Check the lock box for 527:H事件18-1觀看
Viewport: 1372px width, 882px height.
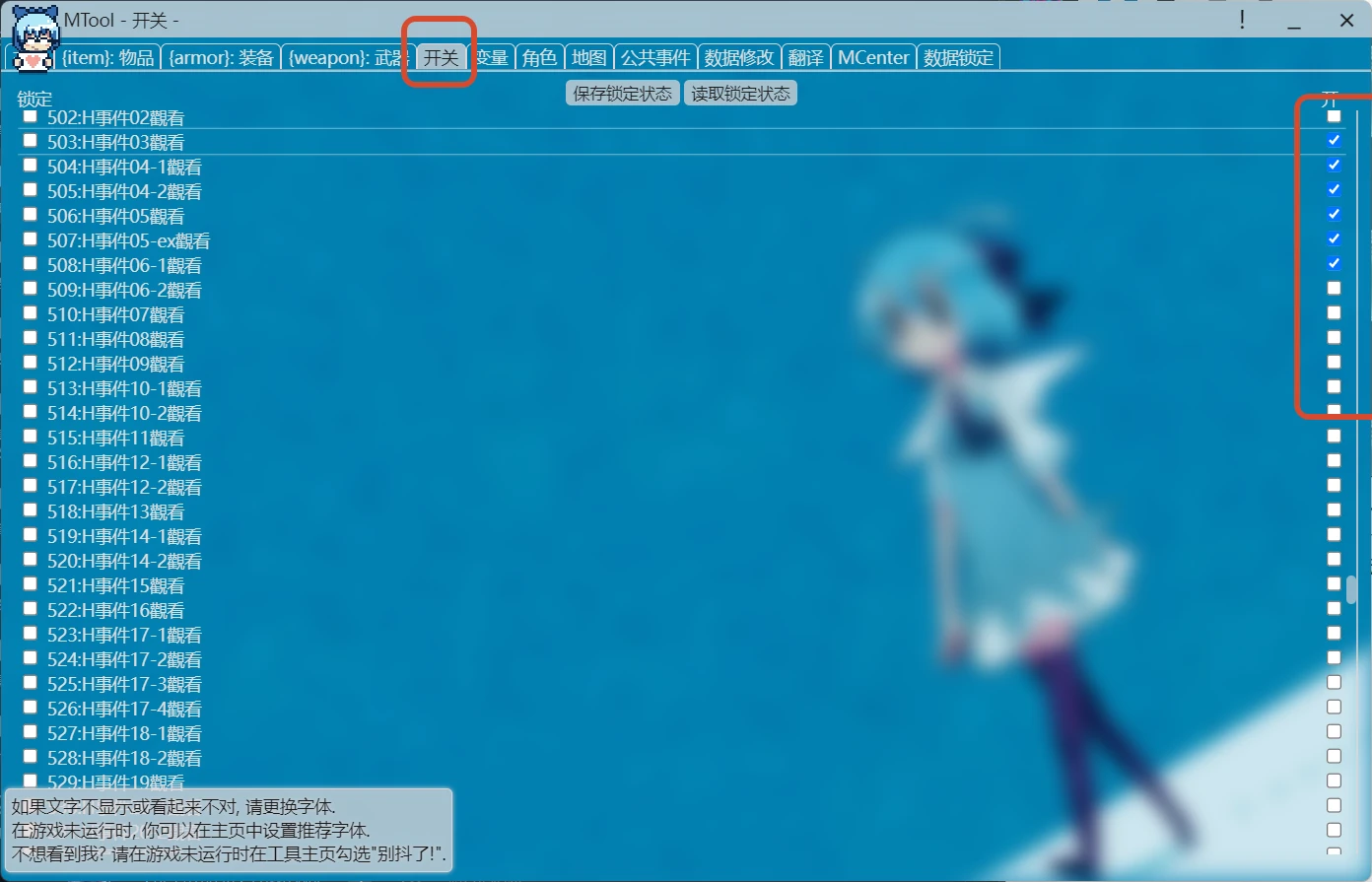pyautogui.click(x=31, y=732)
